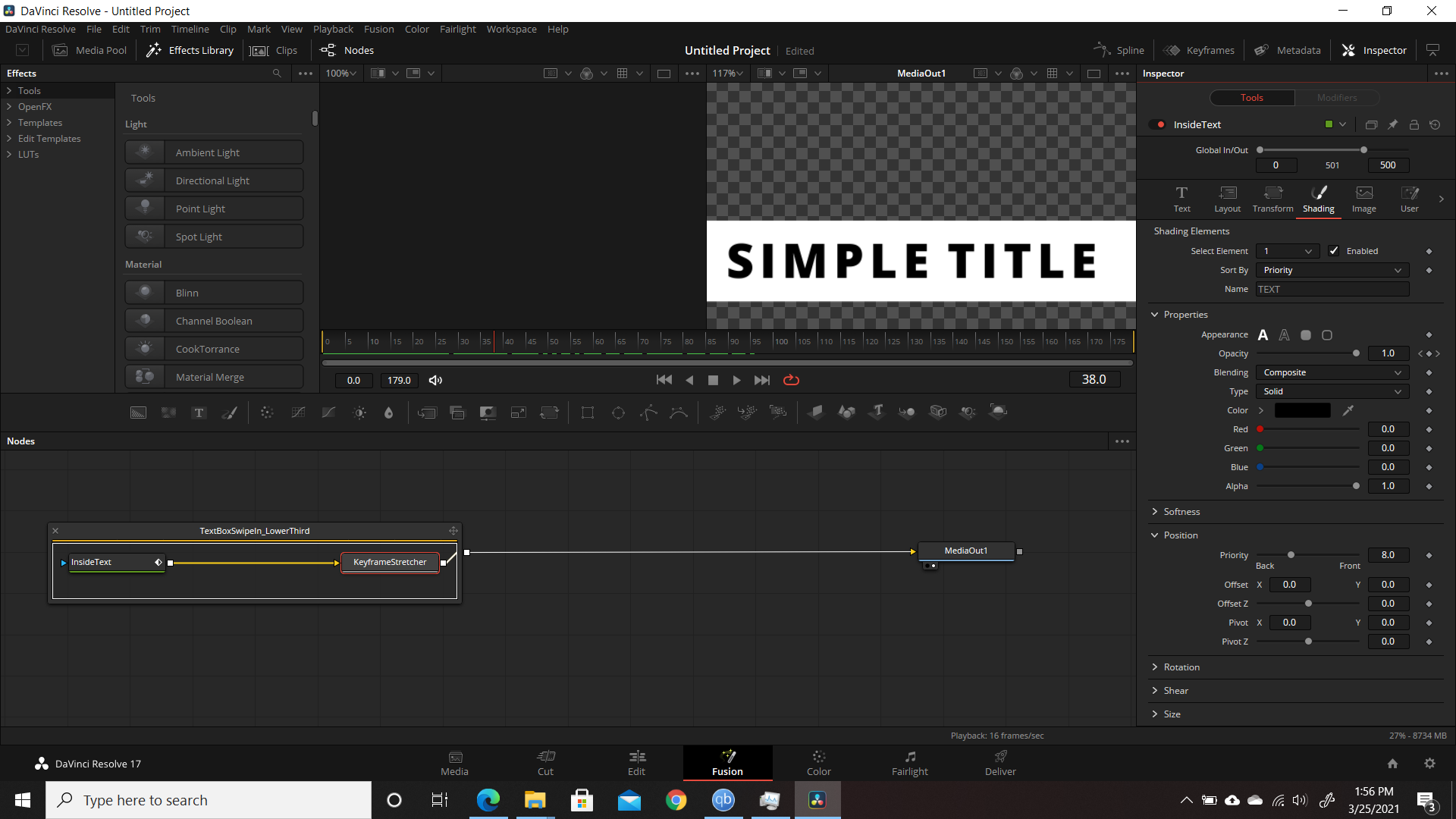The height and width of the screenshot is (819, 1456).
Task: Toggle Keyframes editor panel
Action: [1199, 50]
